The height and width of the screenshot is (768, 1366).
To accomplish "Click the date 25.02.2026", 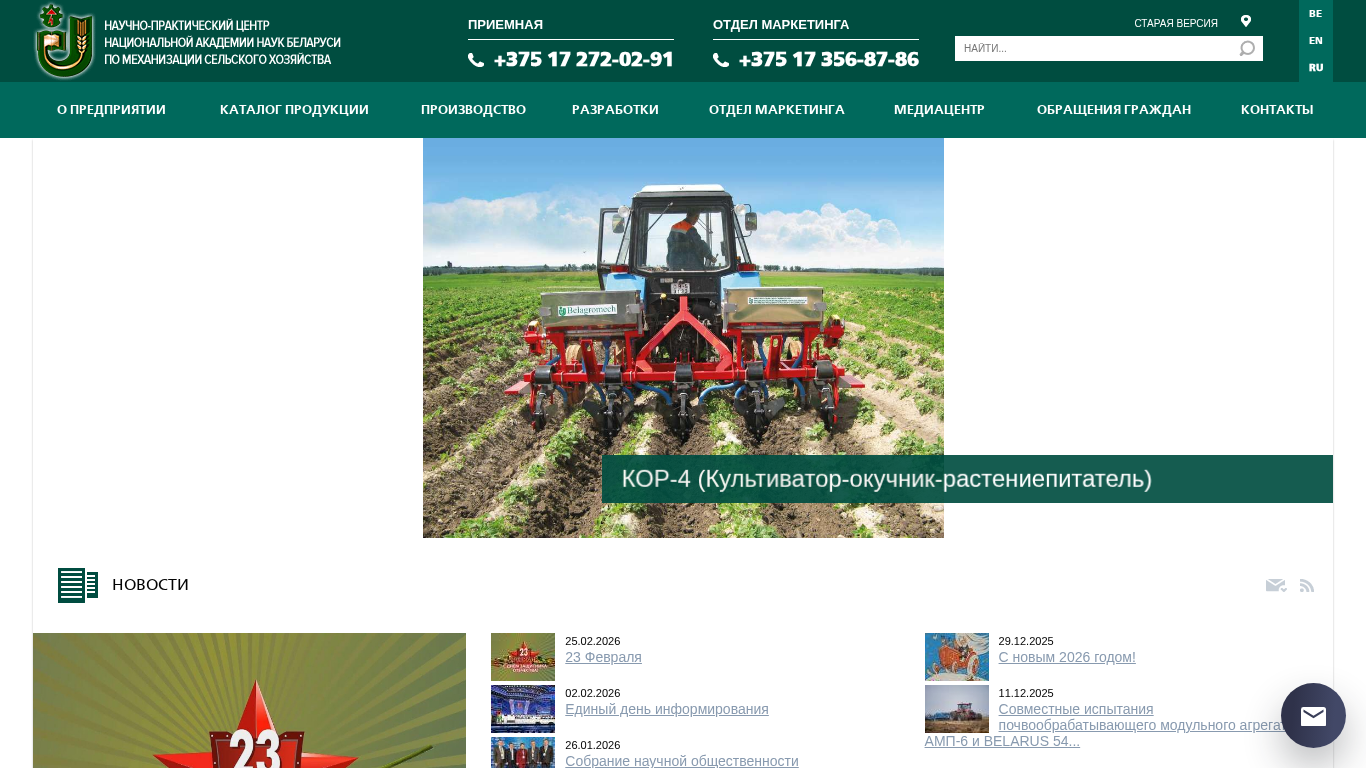I will coord(593,641).
